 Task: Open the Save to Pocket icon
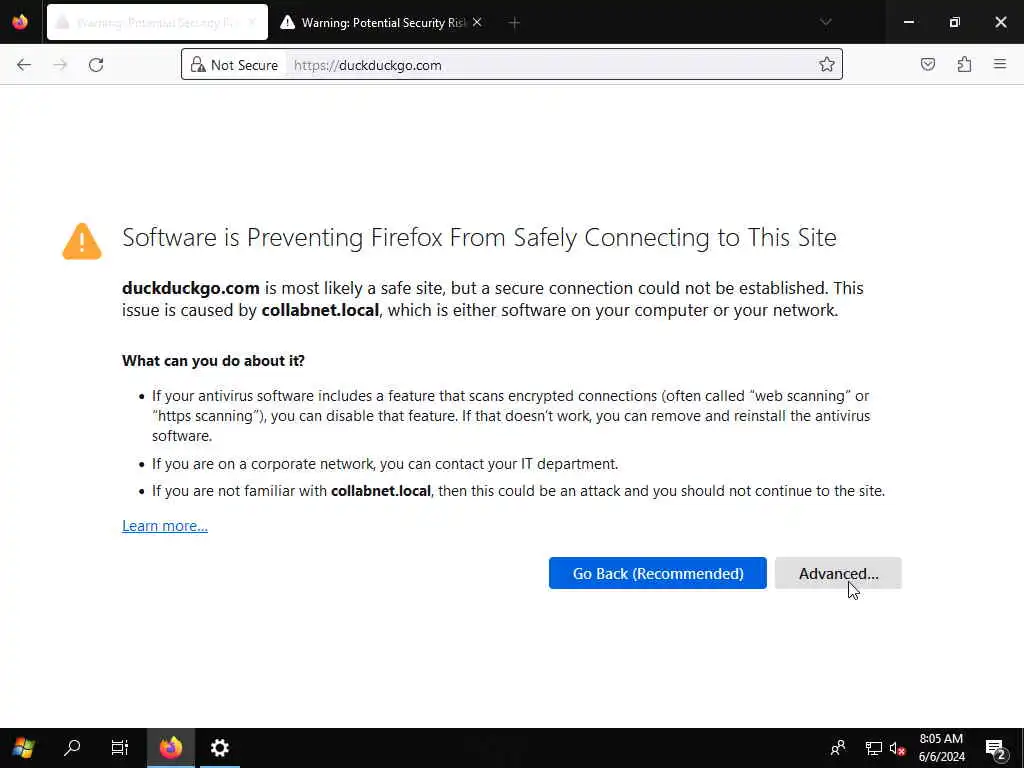(x=928, y=65)
